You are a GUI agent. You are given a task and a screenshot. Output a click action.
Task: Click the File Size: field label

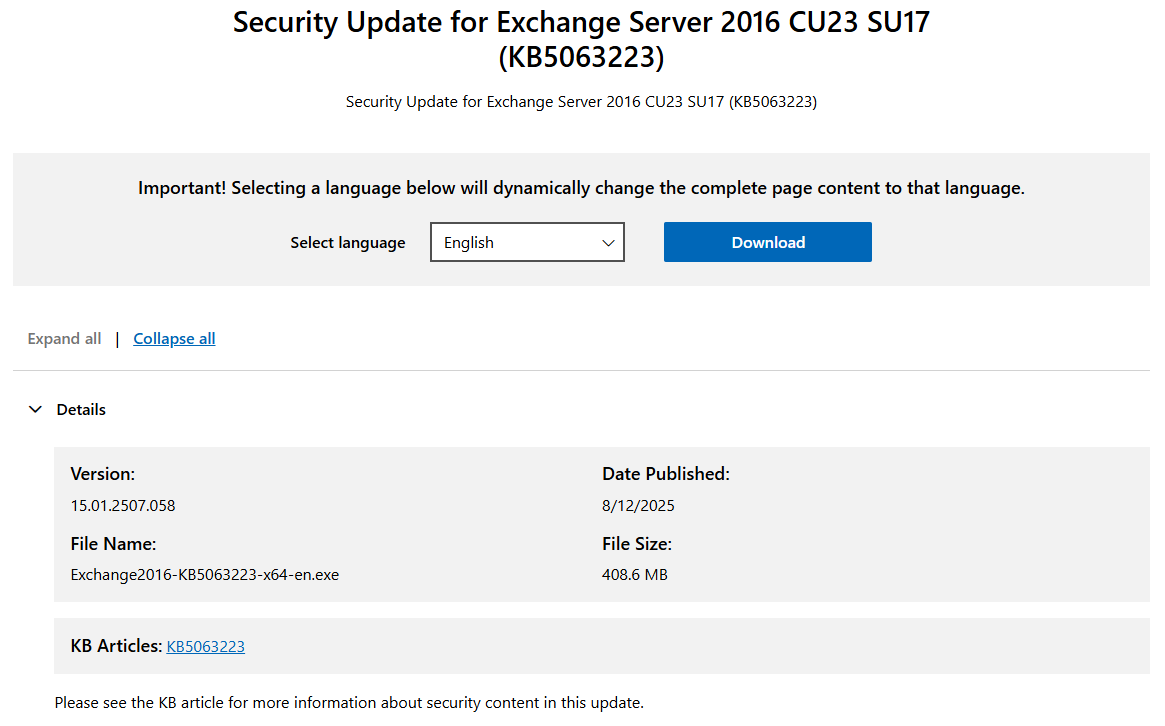pos(637,544)
